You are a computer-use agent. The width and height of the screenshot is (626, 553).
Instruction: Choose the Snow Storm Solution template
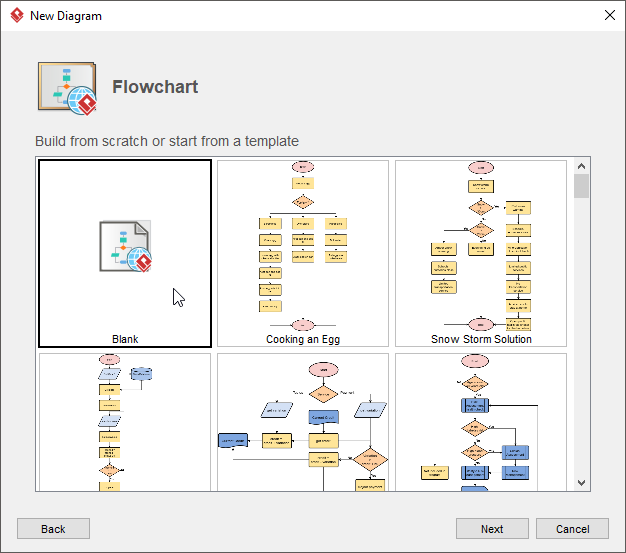481,254
